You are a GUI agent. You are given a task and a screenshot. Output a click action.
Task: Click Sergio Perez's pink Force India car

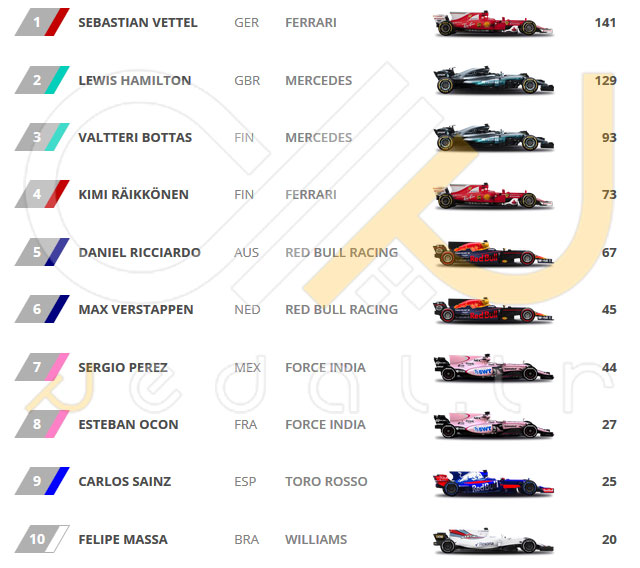[493, 368]
